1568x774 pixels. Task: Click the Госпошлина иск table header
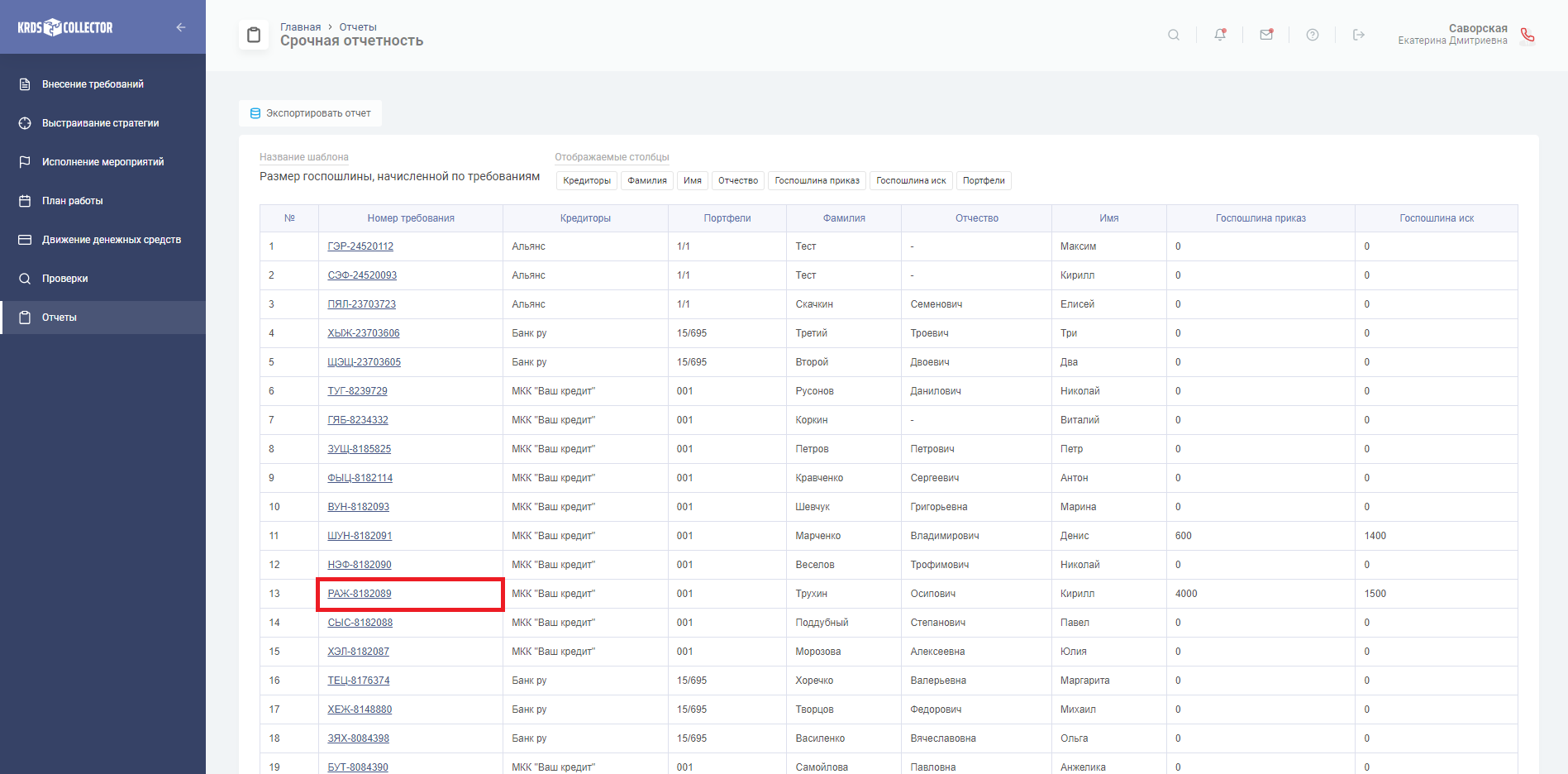[x=1437, y=218]
